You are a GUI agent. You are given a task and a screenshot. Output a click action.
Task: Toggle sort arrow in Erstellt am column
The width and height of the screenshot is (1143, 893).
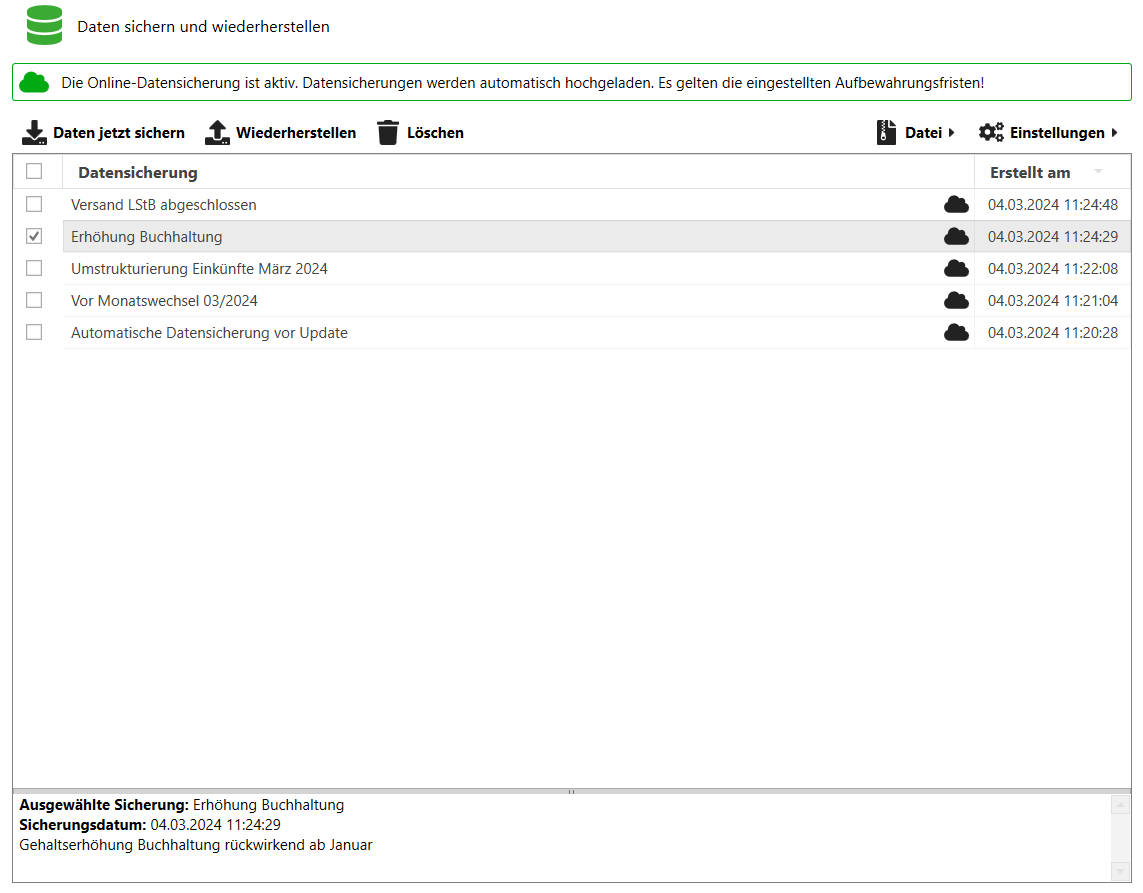tap(1098, 172)
